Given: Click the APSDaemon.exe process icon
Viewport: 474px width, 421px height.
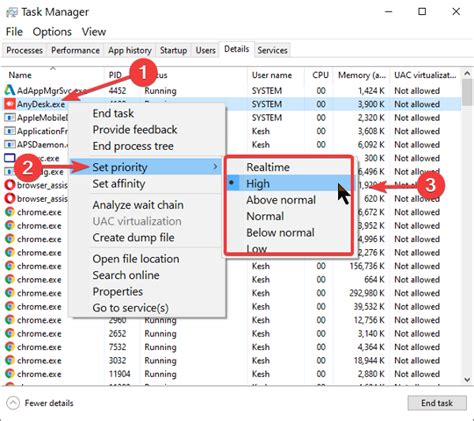Looking at the screenshot, I should pyautogui.click(x=10, y=145).
